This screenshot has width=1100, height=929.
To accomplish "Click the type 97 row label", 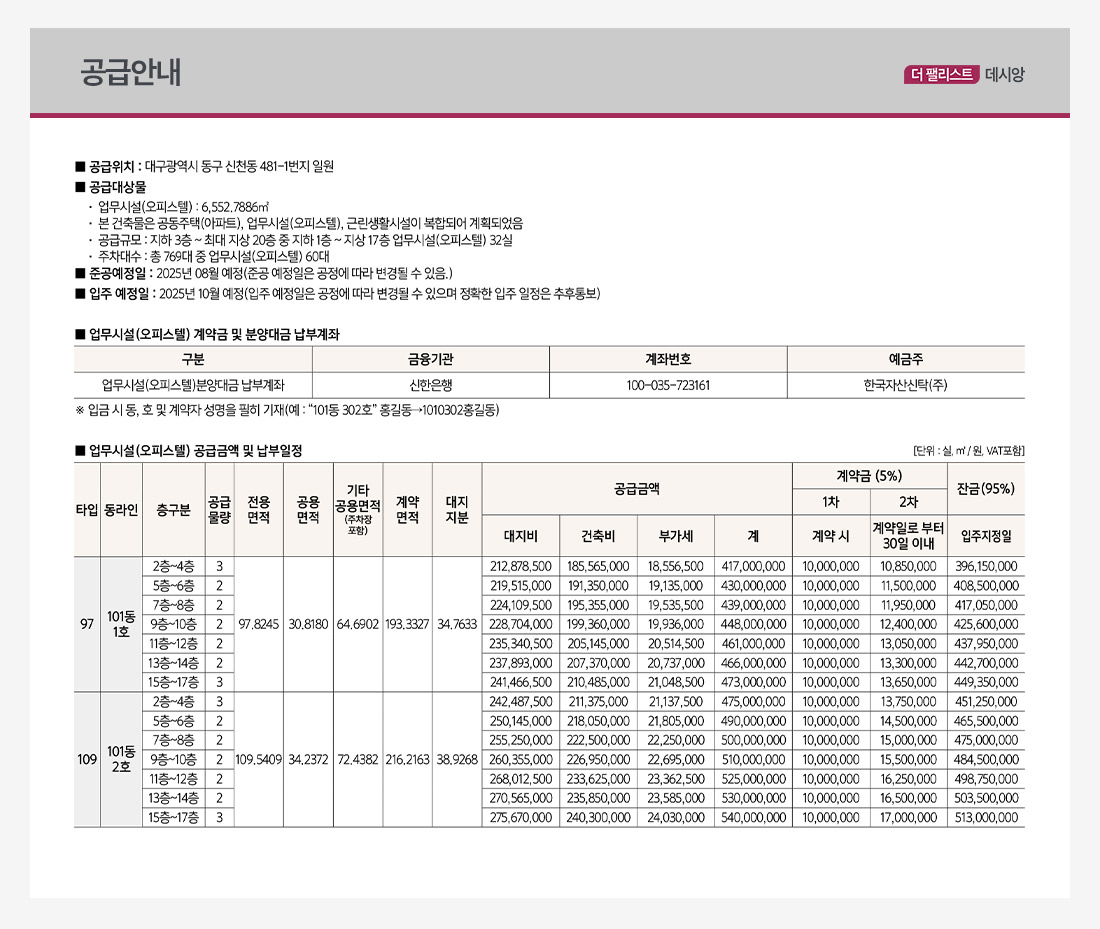I will [86, 624].
